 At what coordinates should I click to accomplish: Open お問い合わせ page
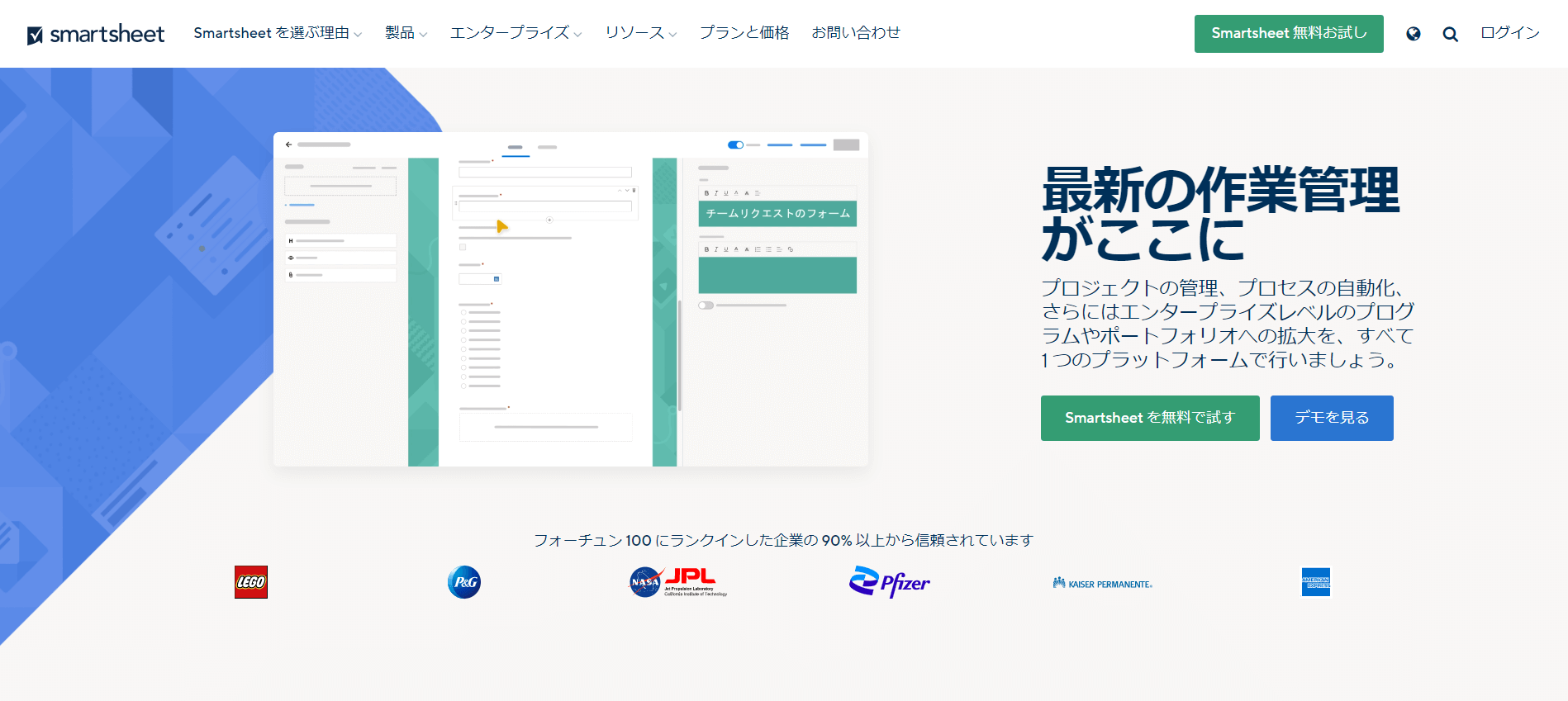pyautogui.click(x=856, y=33)
